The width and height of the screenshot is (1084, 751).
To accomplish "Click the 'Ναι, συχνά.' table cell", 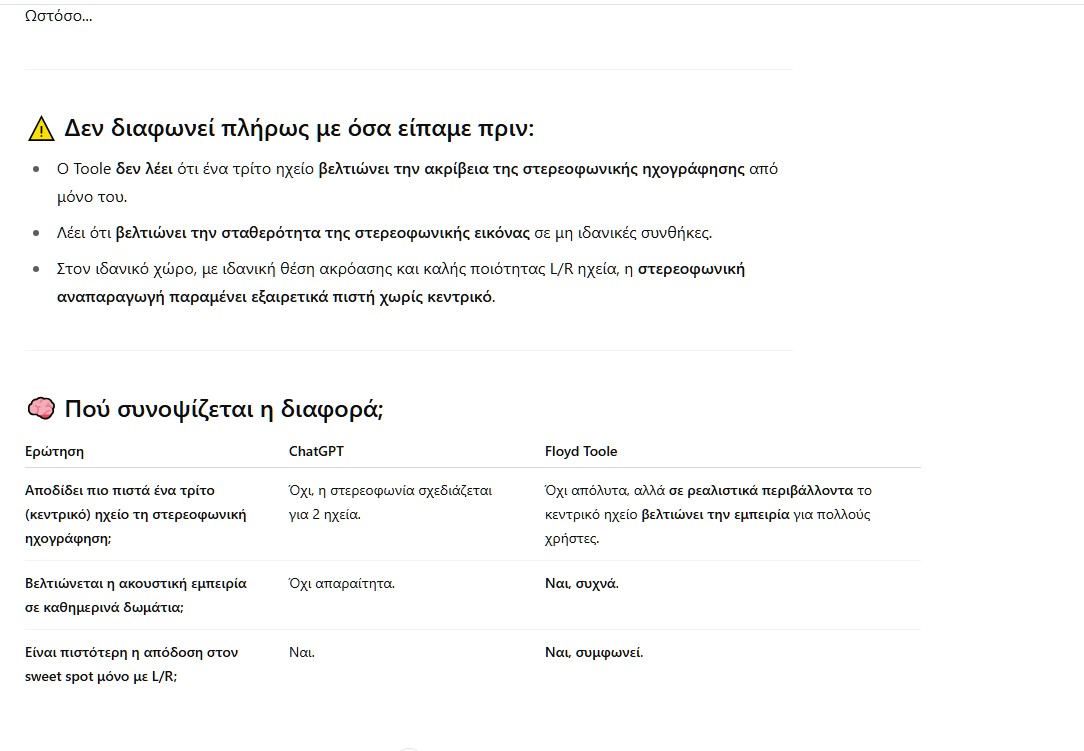I will click(581, 583).
